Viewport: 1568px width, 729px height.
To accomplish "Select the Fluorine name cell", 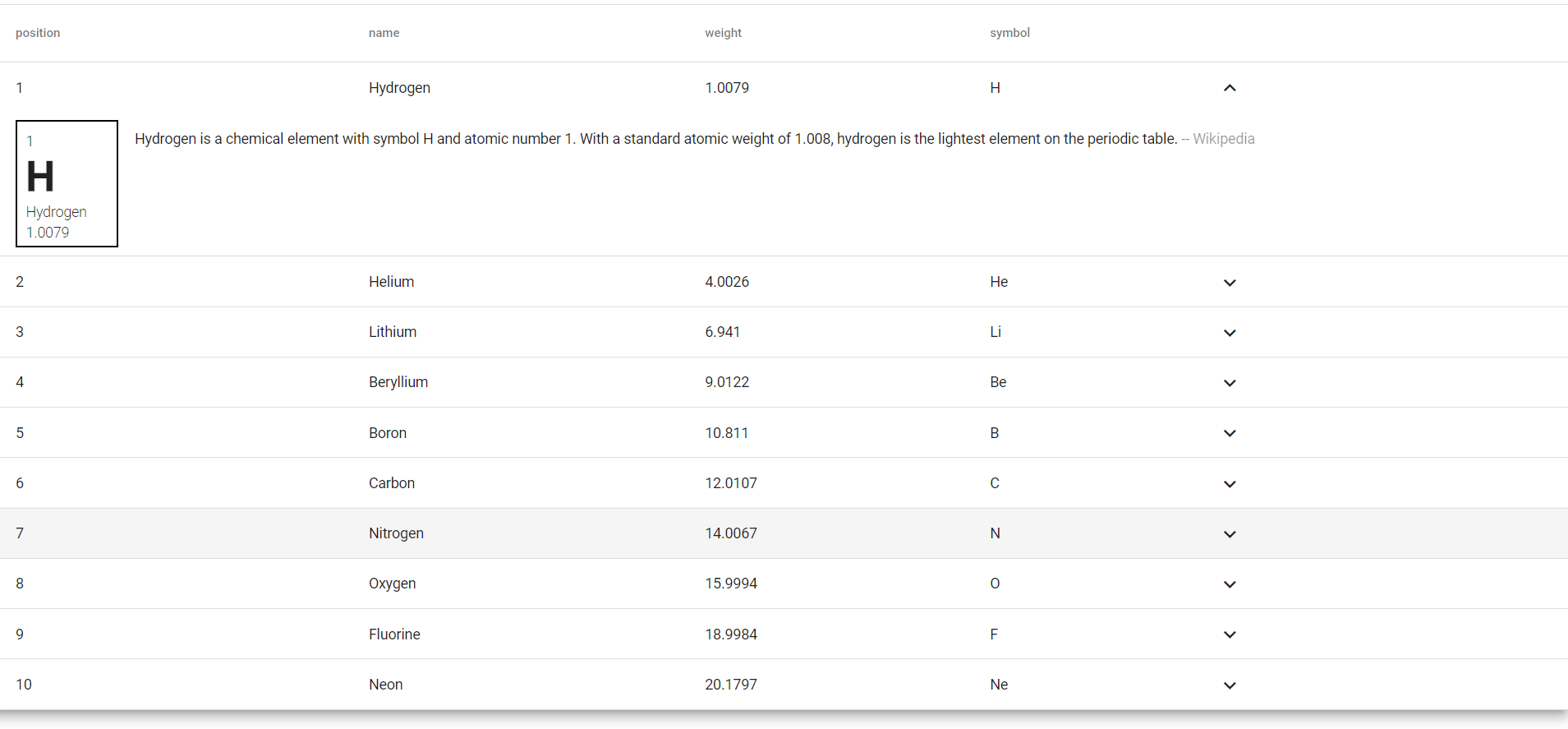I will coord(394,634).
